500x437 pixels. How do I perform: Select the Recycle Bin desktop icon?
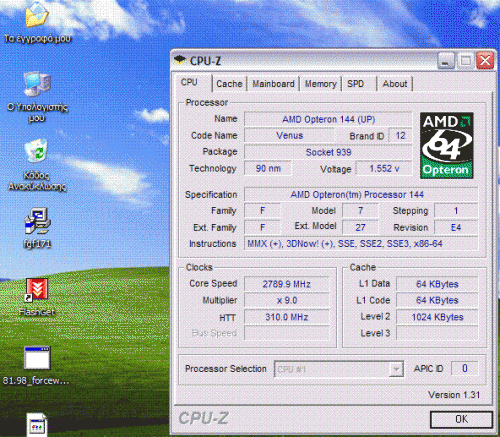37,151
